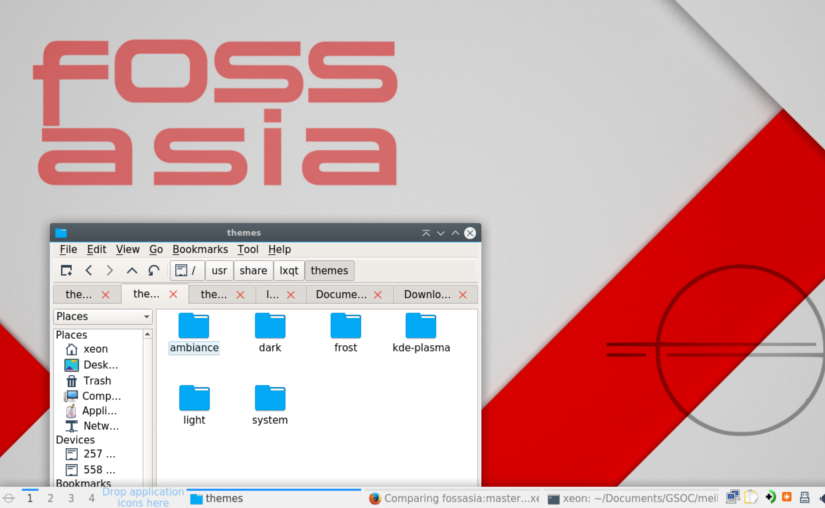The image size is (825, 508).
Task: Reload the current folder view
Action: click(x=154, y=271)
